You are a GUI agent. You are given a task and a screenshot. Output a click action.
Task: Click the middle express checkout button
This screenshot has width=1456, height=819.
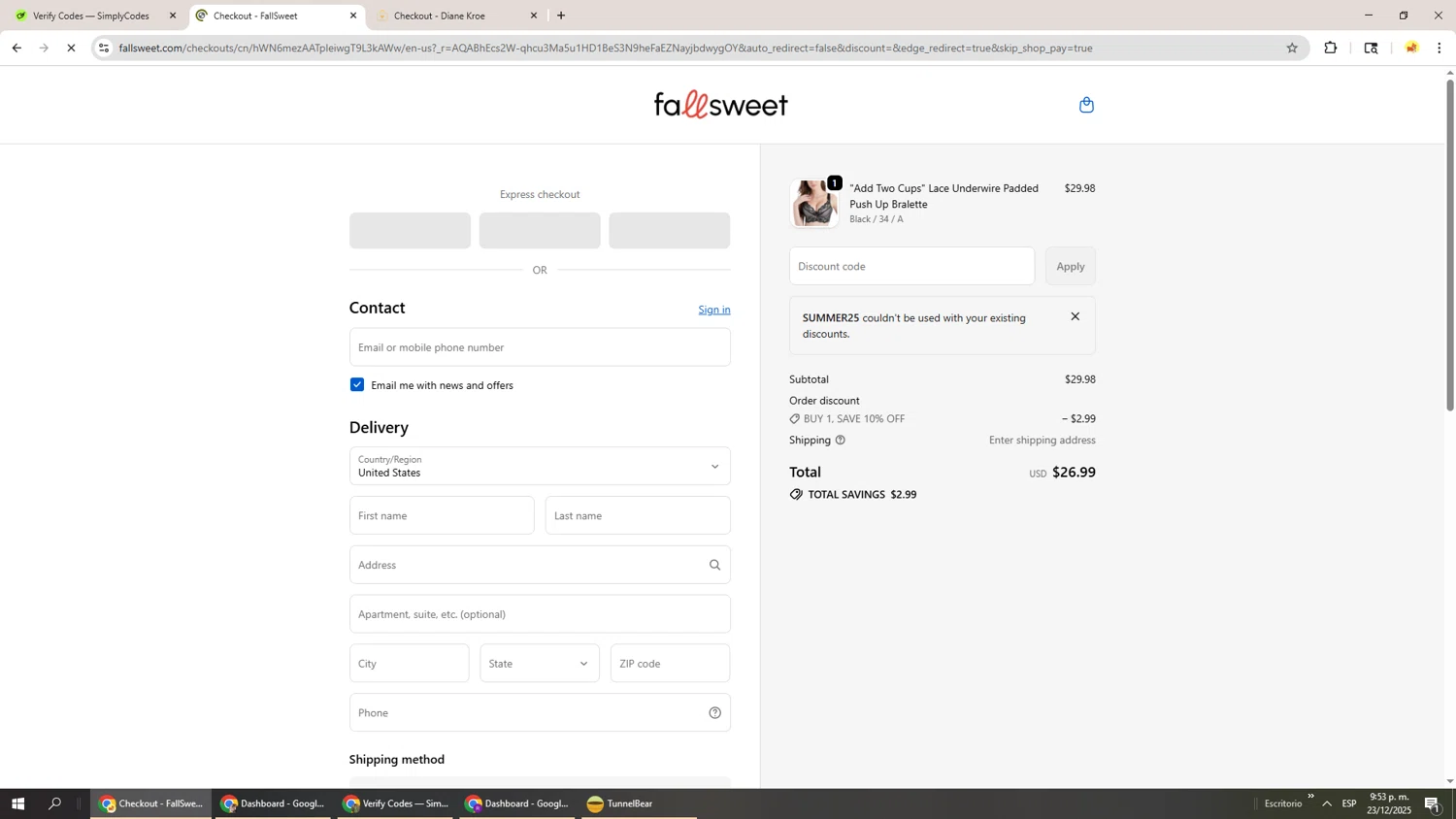pos(540,231)
